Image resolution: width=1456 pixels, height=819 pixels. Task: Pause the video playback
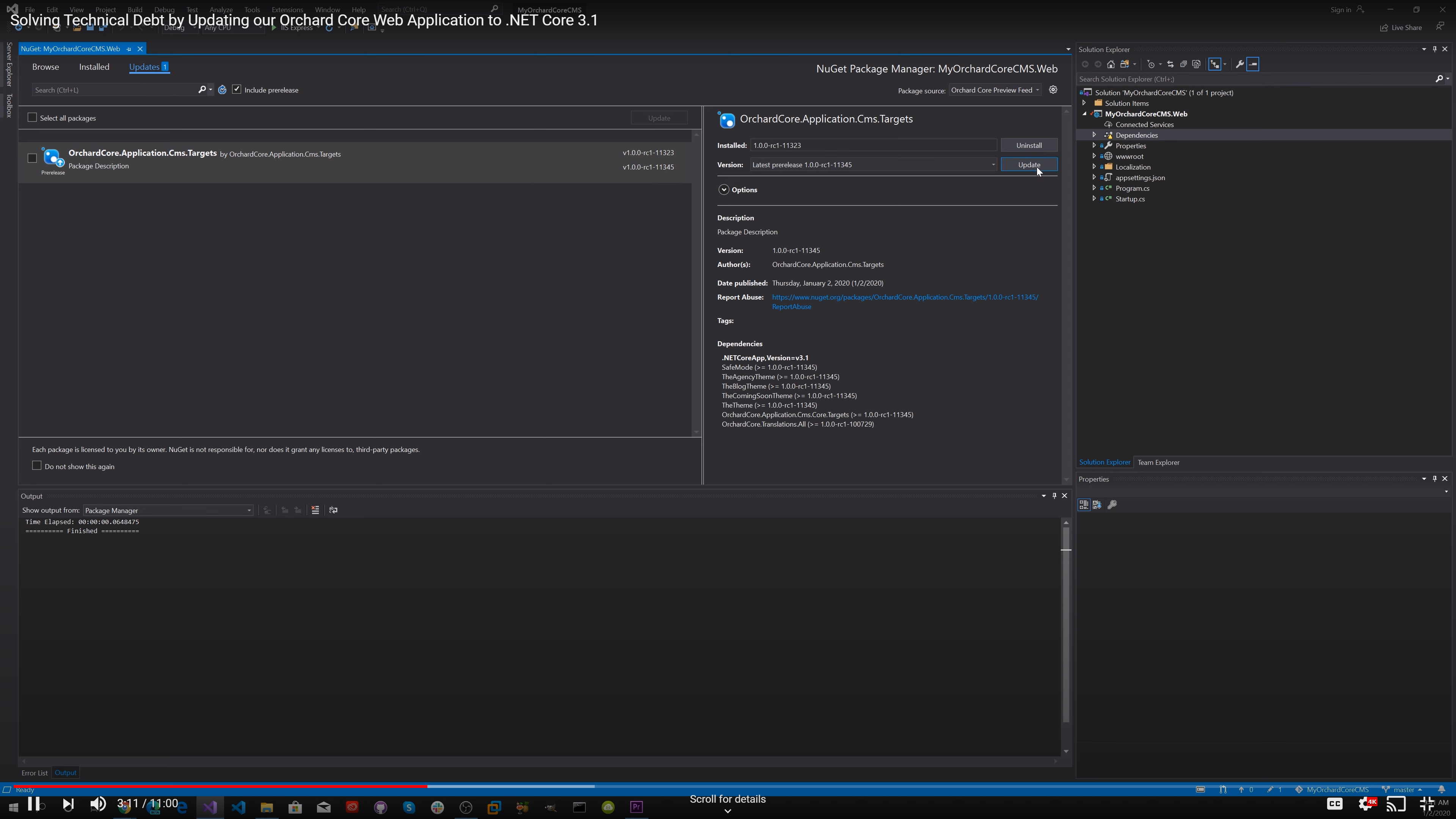click(x=33, y=804)
